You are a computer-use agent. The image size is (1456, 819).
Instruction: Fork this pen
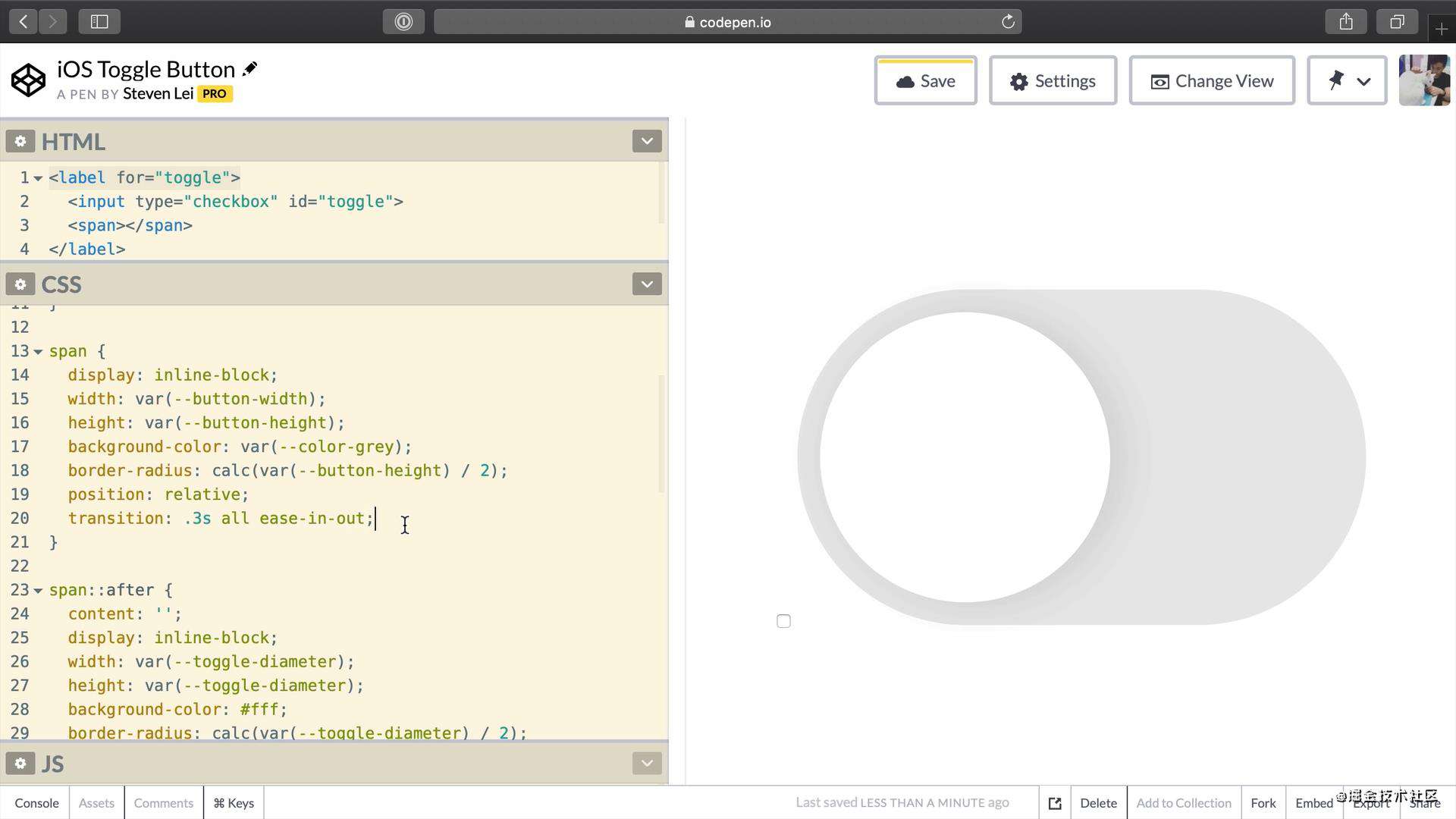click(1263, 803)
